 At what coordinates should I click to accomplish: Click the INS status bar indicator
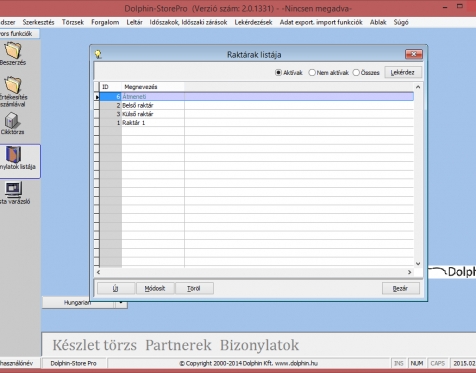point(399,363)
